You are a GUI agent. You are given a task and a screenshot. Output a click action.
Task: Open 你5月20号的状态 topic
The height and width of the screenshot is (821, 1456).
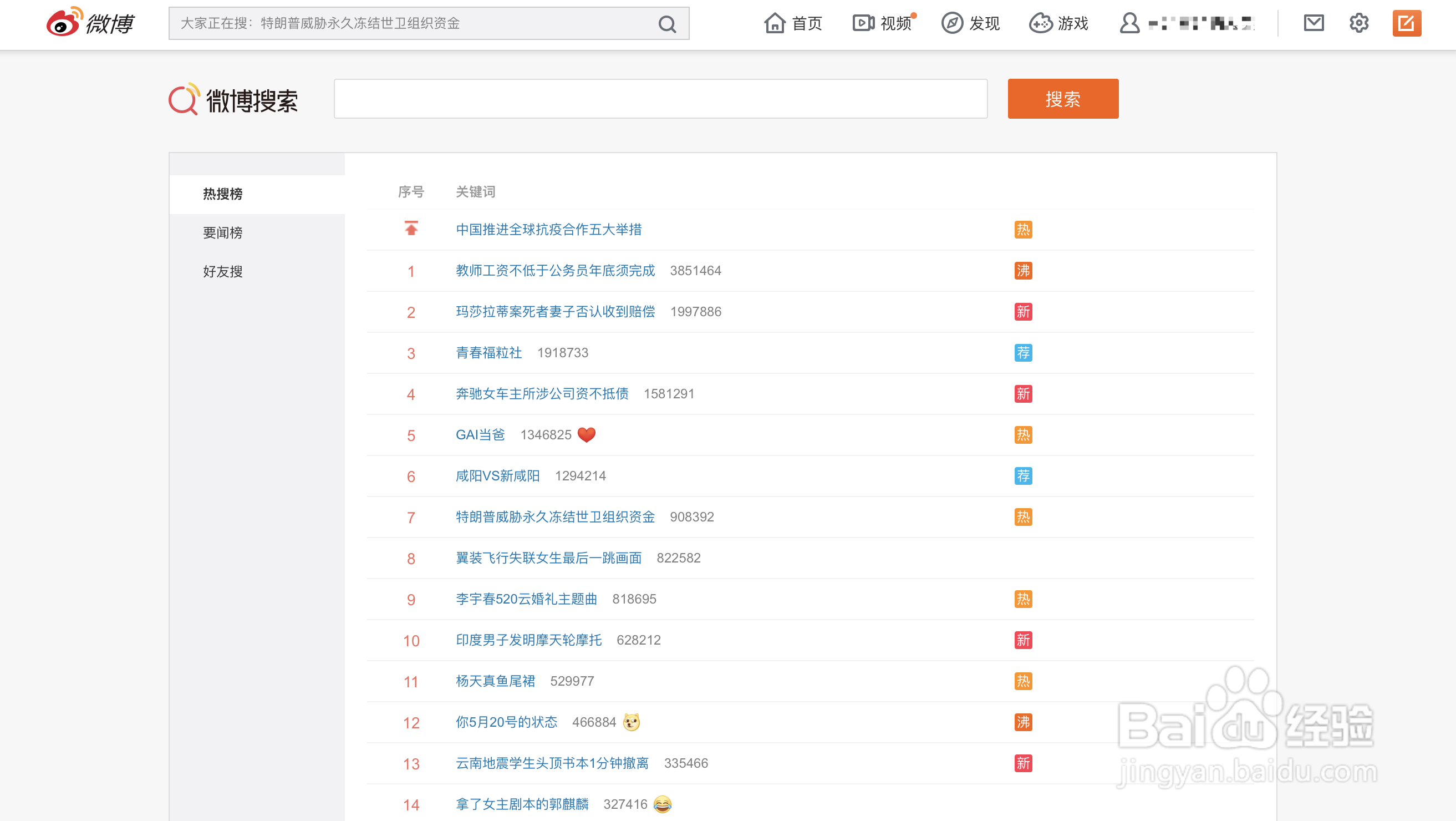[506, 722]
